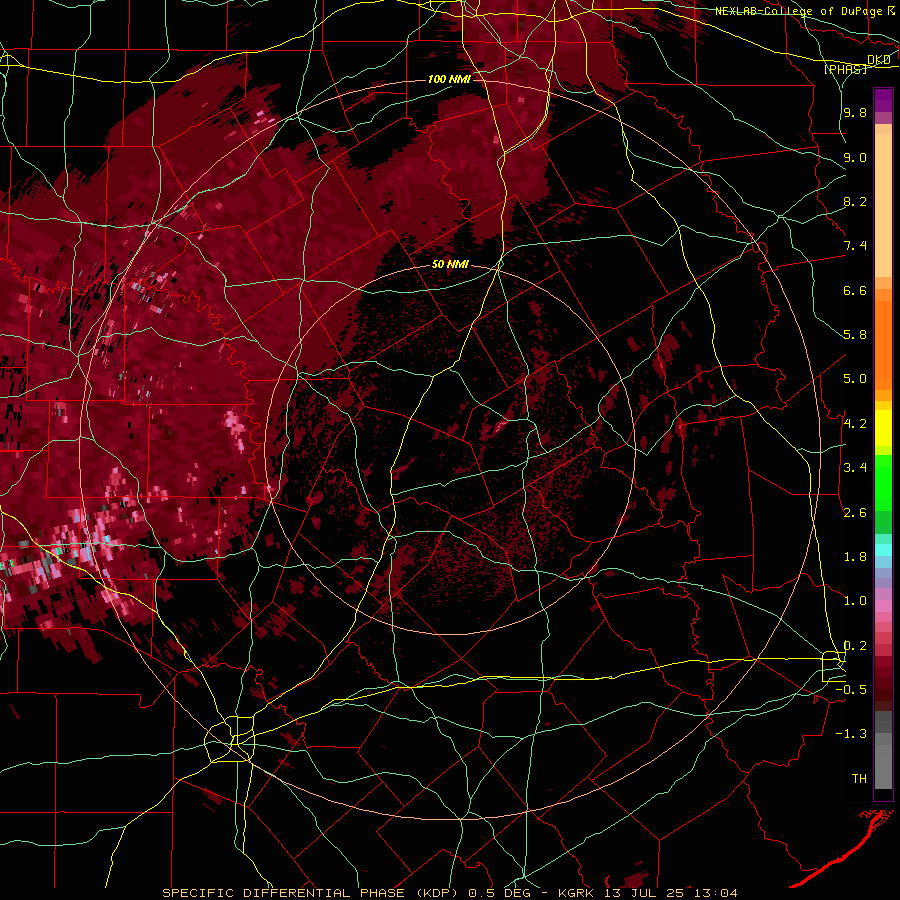Click the 9.8 value on the scale
Viewport: 900px width, 900px height.
[x=855, y=113]
